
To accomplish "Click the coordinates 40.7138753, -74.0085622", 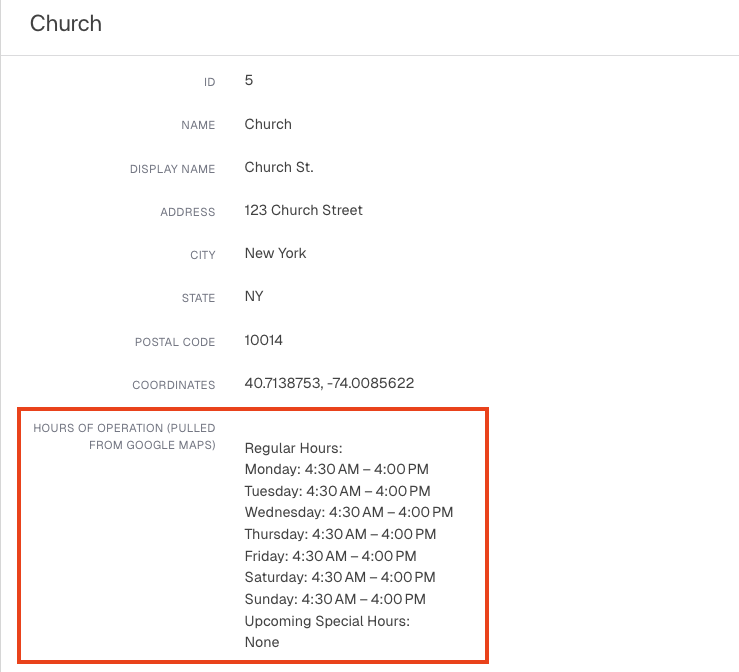I will click(329, 383).
